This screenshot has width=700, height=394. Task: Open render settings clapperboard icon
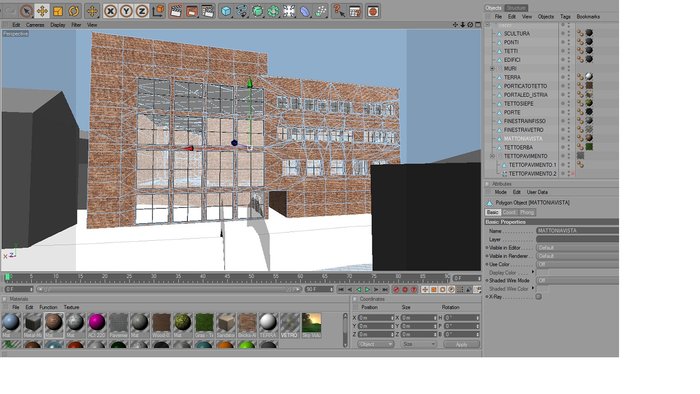click(208, 11)
